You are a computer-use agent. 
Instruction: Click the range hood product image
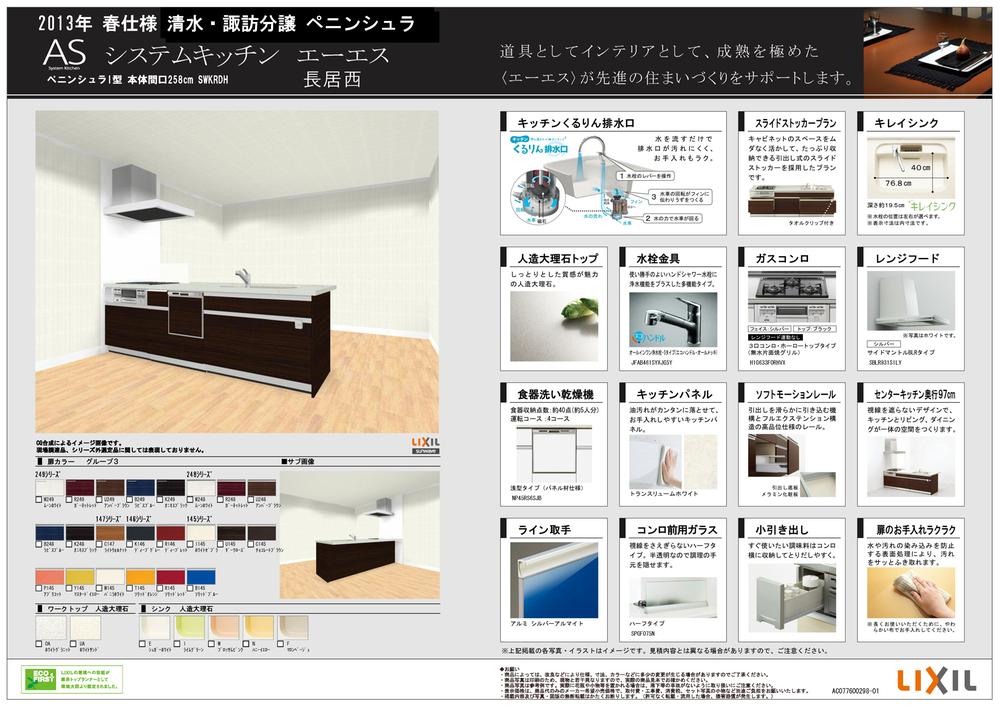point(910,300)
